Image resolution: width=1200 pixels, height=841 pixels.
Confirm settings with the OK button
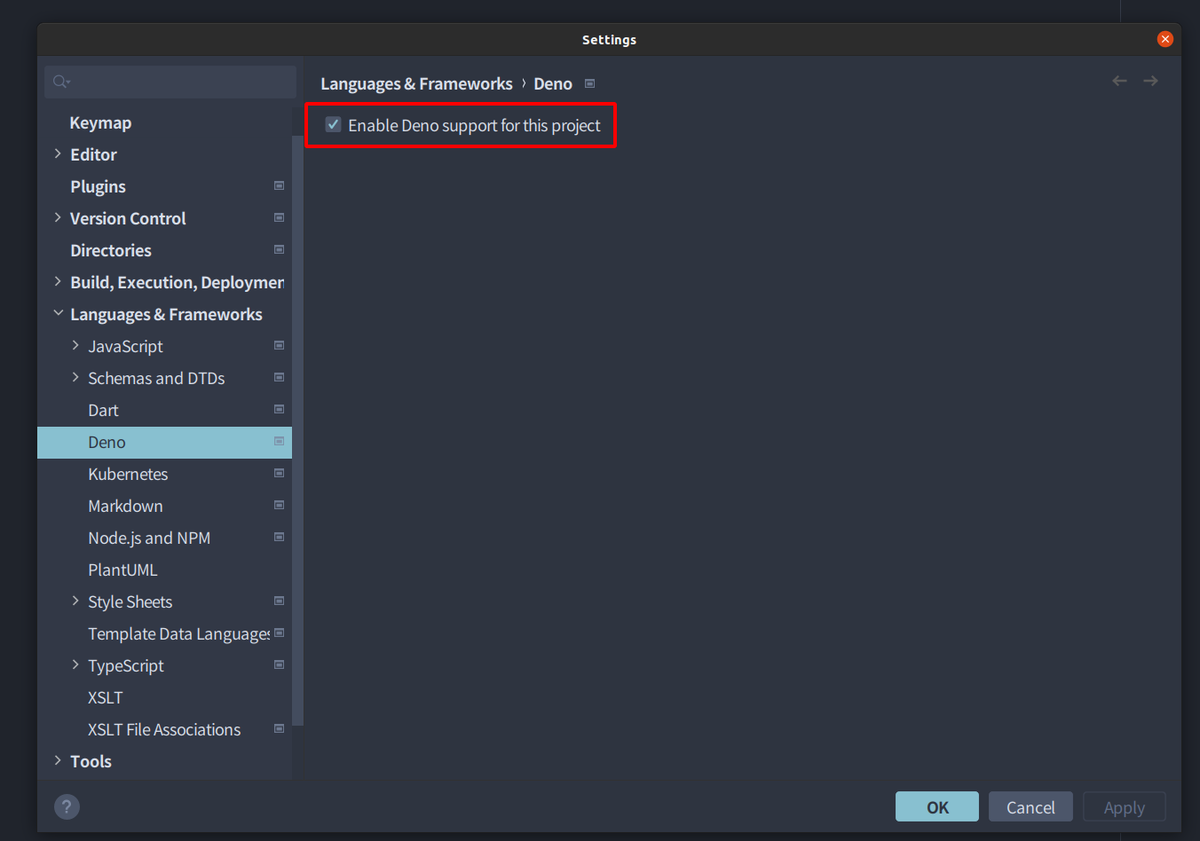point(936,806)
